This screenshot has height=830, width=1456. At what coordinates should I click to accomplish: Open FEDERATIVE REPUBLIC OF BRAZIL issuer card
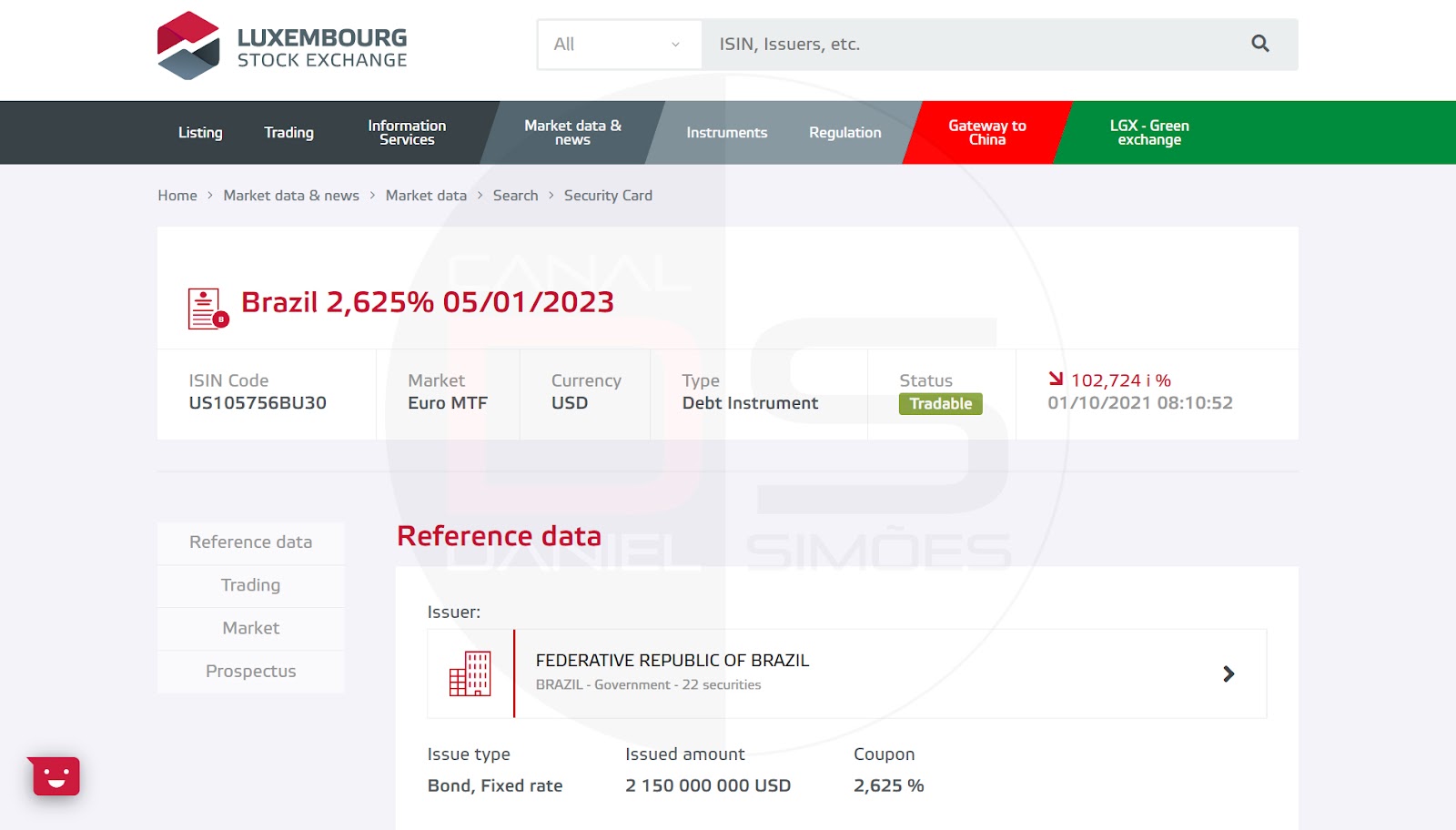(x=846, y=673)
